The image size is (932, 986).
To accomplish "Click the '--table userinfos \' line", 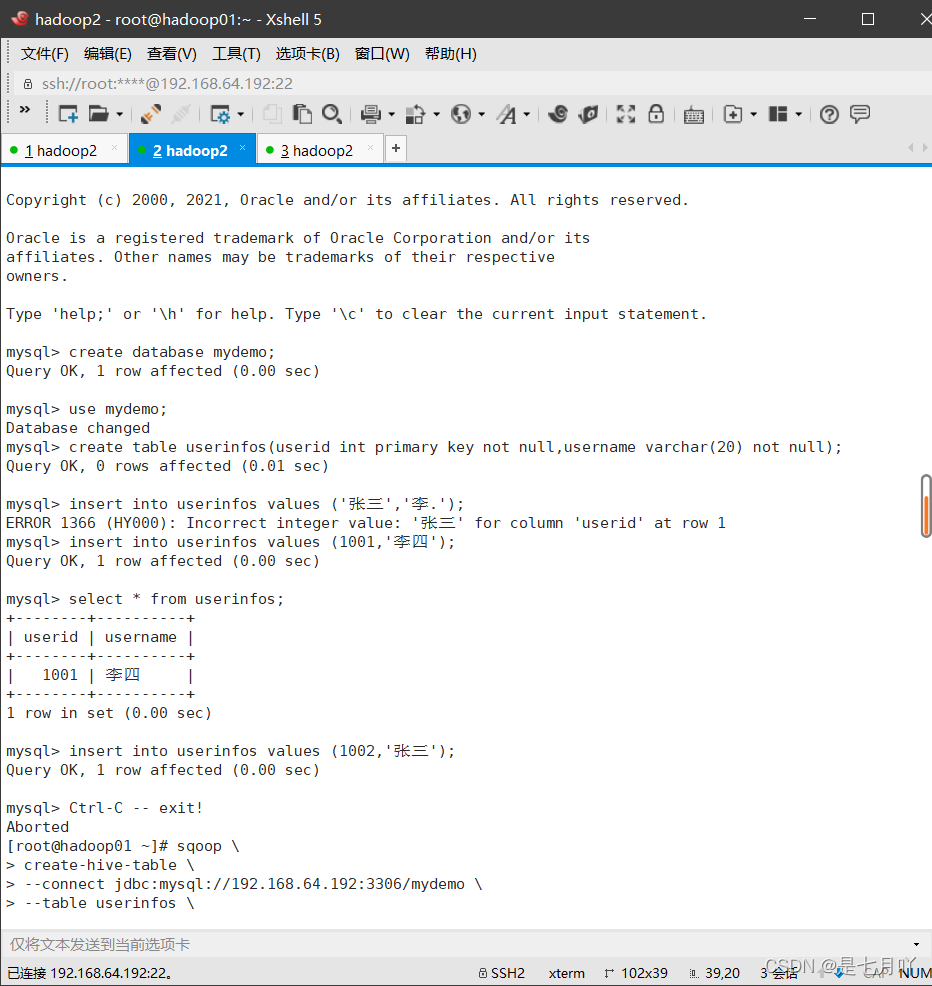I will 101,903.
